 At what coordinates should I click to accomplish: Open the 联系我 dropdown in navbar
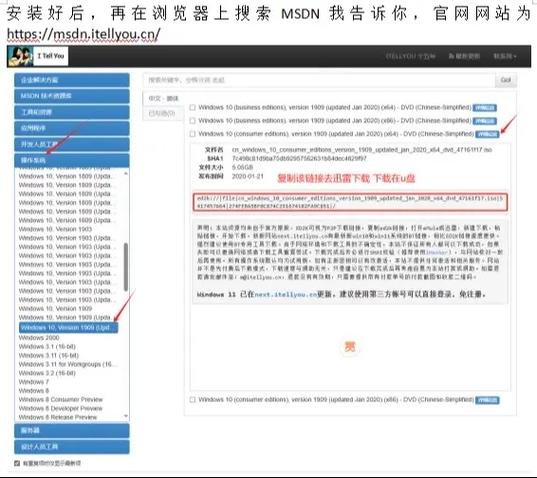coord(505,56)
